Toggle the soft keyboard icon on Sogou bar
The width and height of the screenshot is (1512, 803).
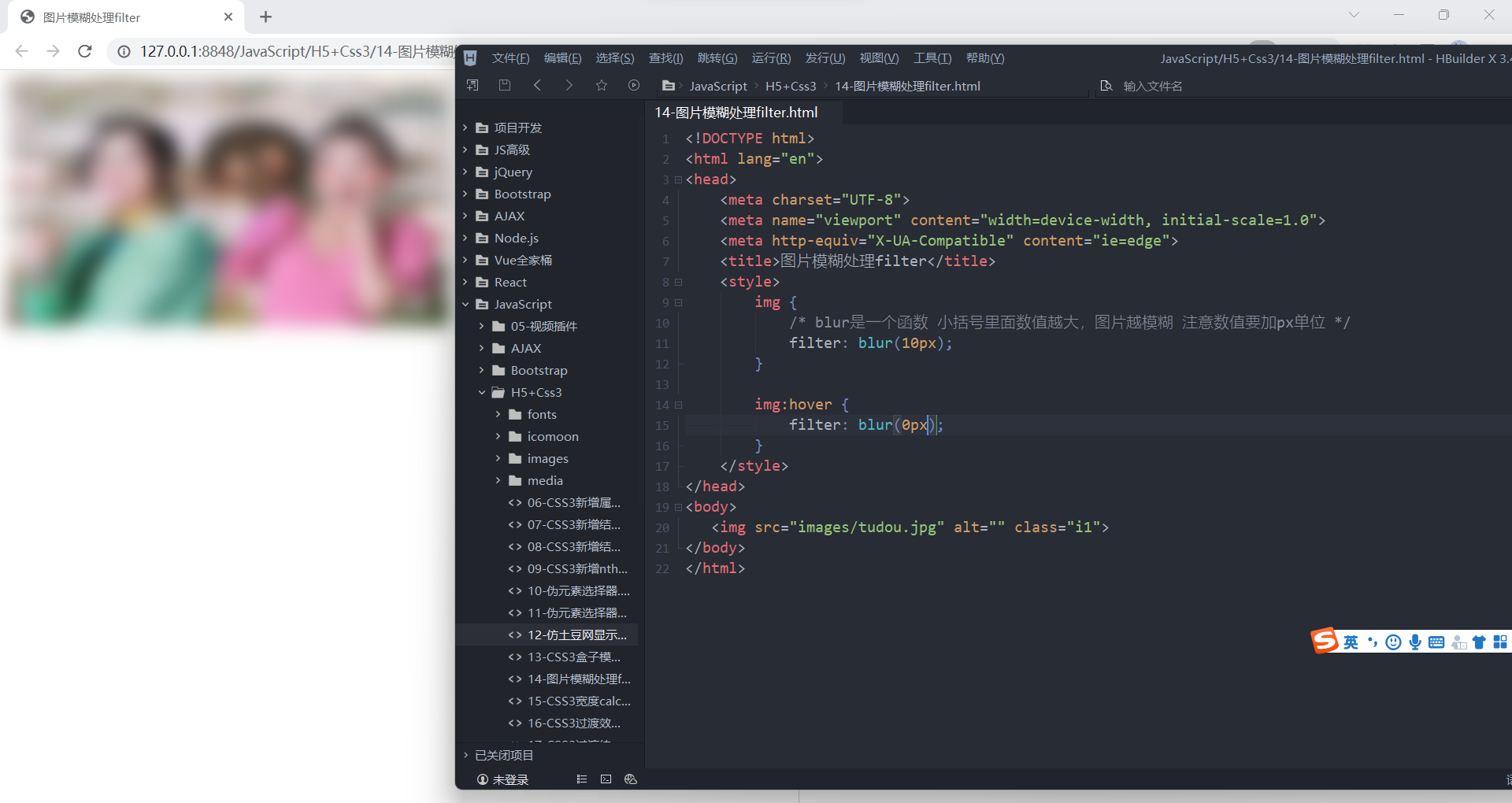pyautogui.click(x=1436, y=642)
